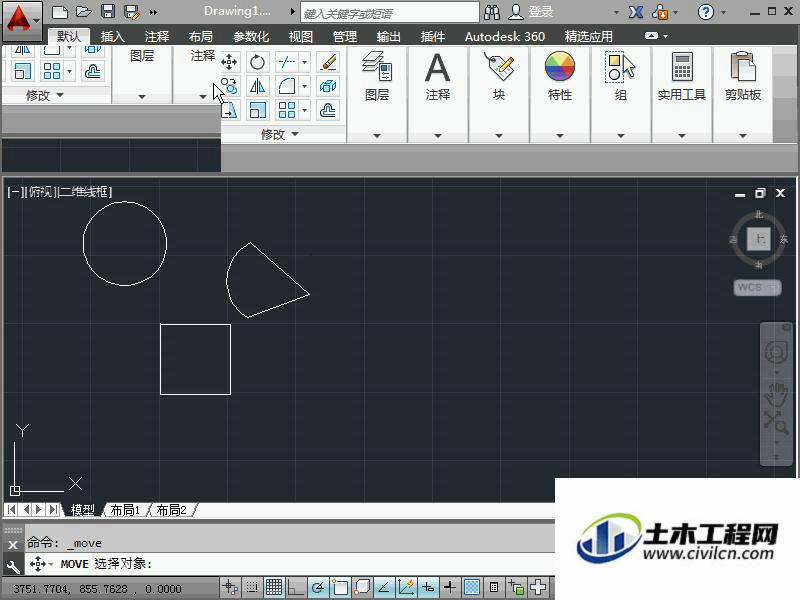Screen dimensions: 800x600
Task: Click the Explode tool
Action: (328, 86)
